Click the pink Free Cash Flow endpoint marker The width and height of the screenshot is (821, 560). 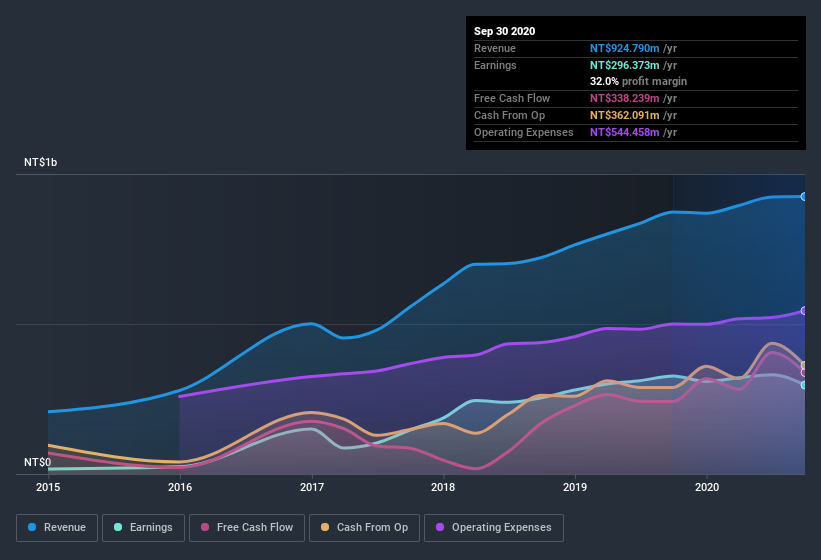pyautogui.click(x=803, y=373)
